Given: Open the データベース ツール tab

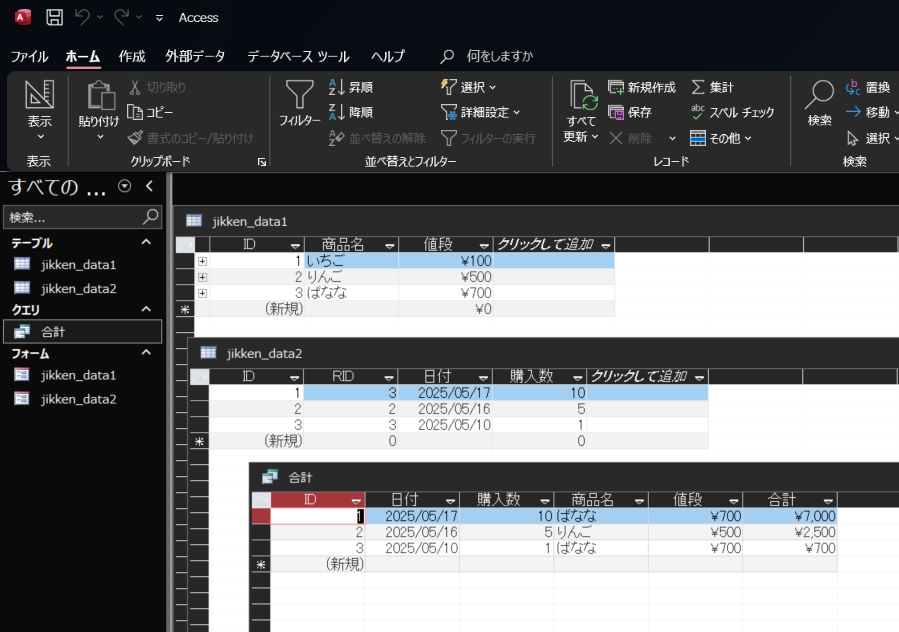Looking at the screenshot, I should [298, 56].
